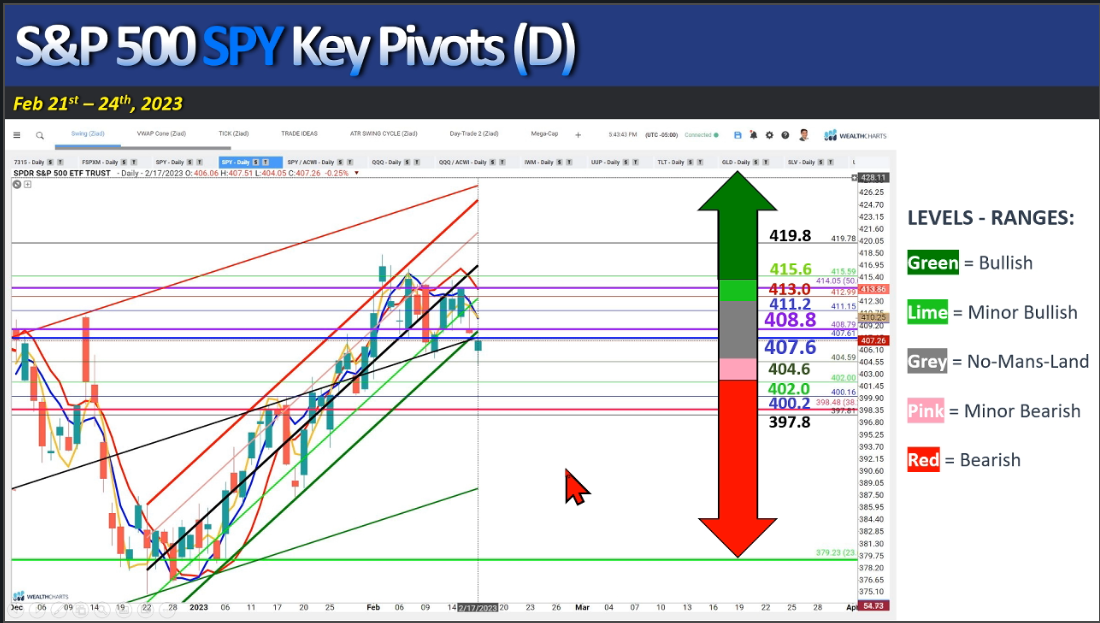Screen dimensions: 1100x623
Task: Click the 2/17/2023 date marker on the time axis
Action: 477,608
